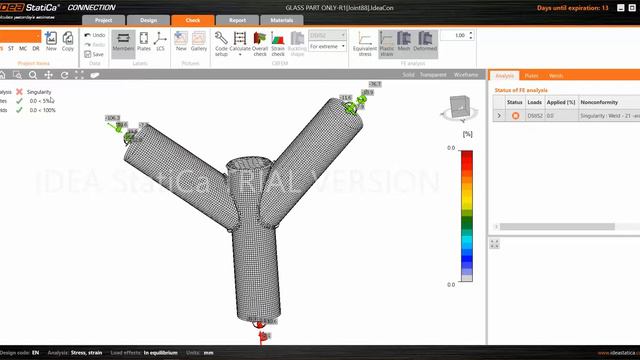
Task: Open the For extreme dropdown
Action: click(327, 47)
